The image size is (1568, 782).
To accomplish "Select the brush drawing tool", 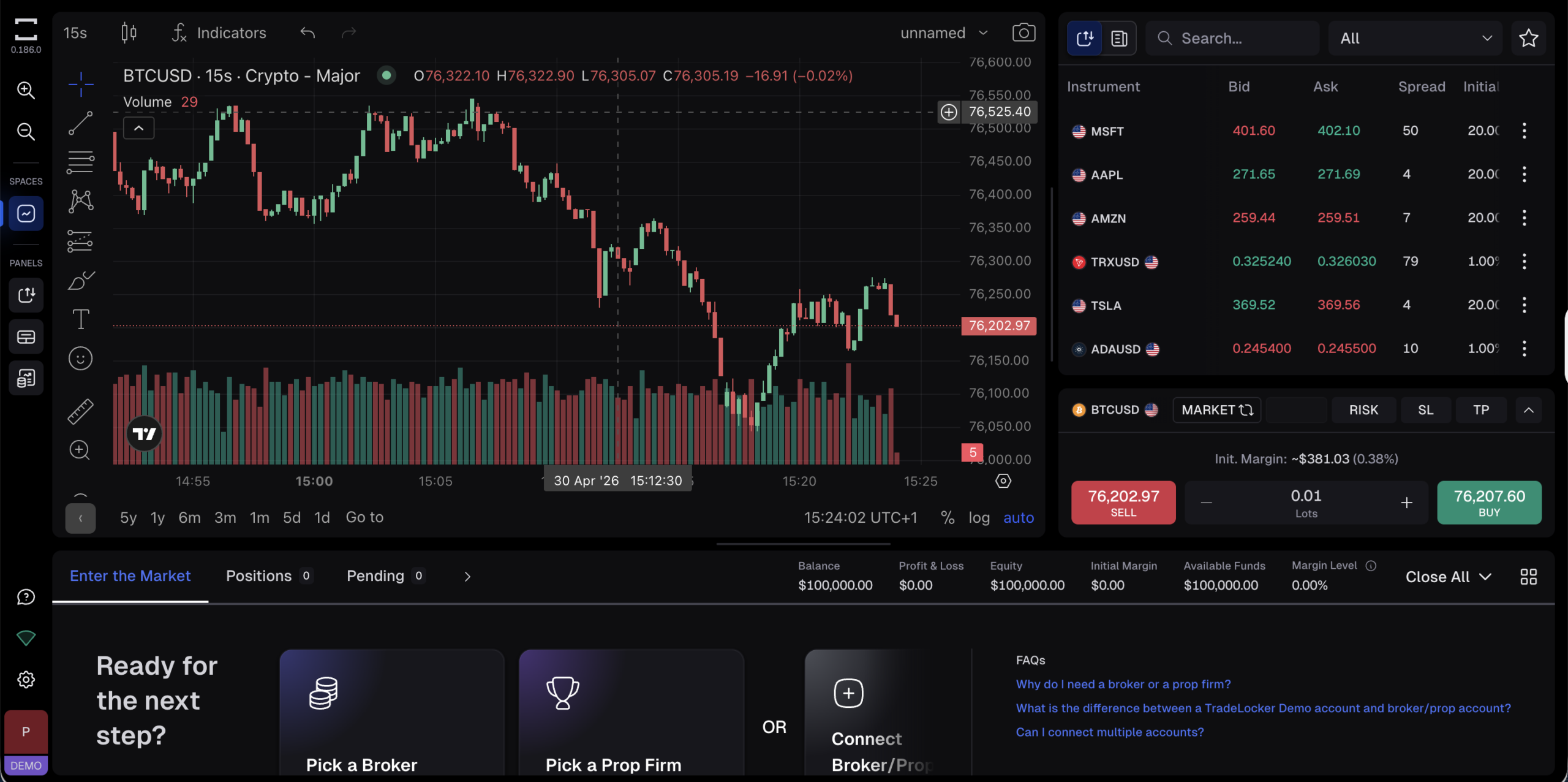I will point(81,281).
